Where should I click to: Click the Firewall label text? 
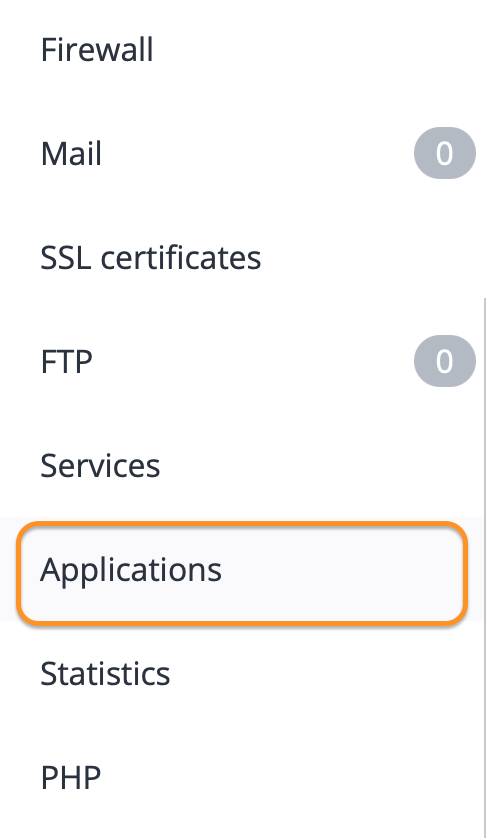[97, 50]
